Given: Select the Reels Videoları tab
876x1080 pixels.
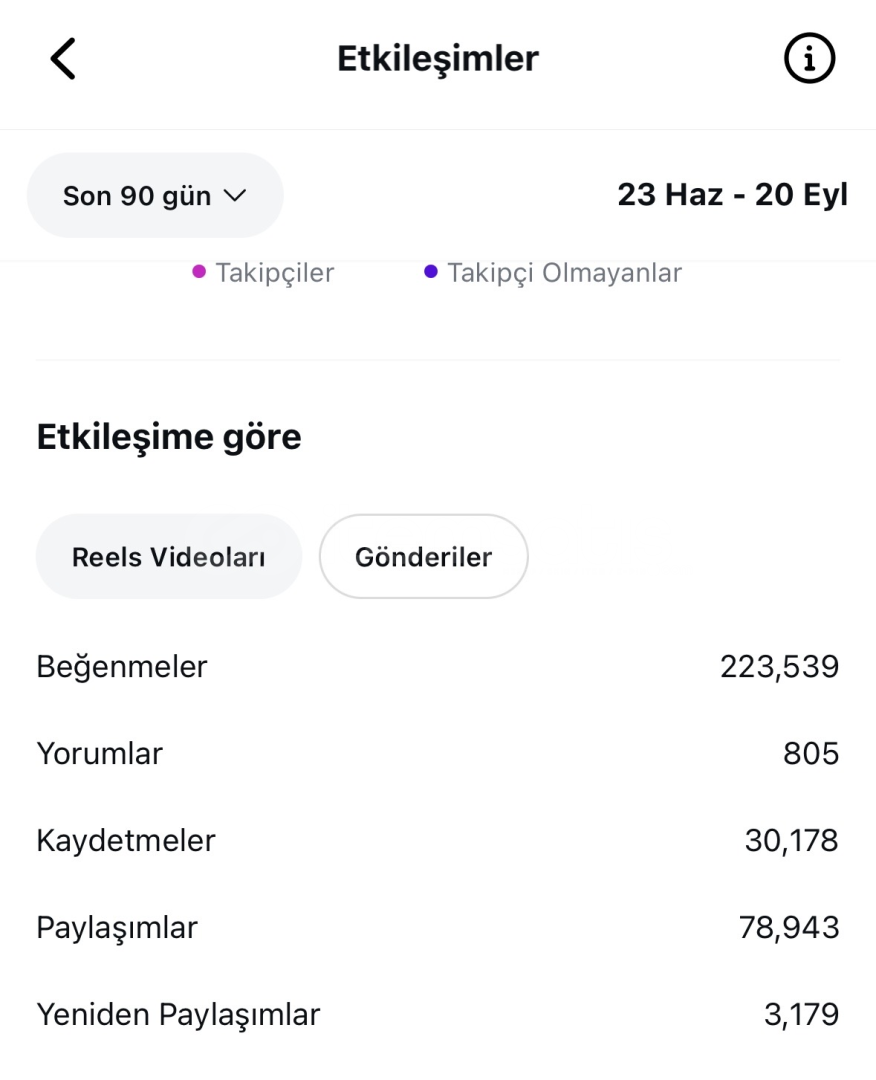Looking at the screenshot, I should point(168,557).
